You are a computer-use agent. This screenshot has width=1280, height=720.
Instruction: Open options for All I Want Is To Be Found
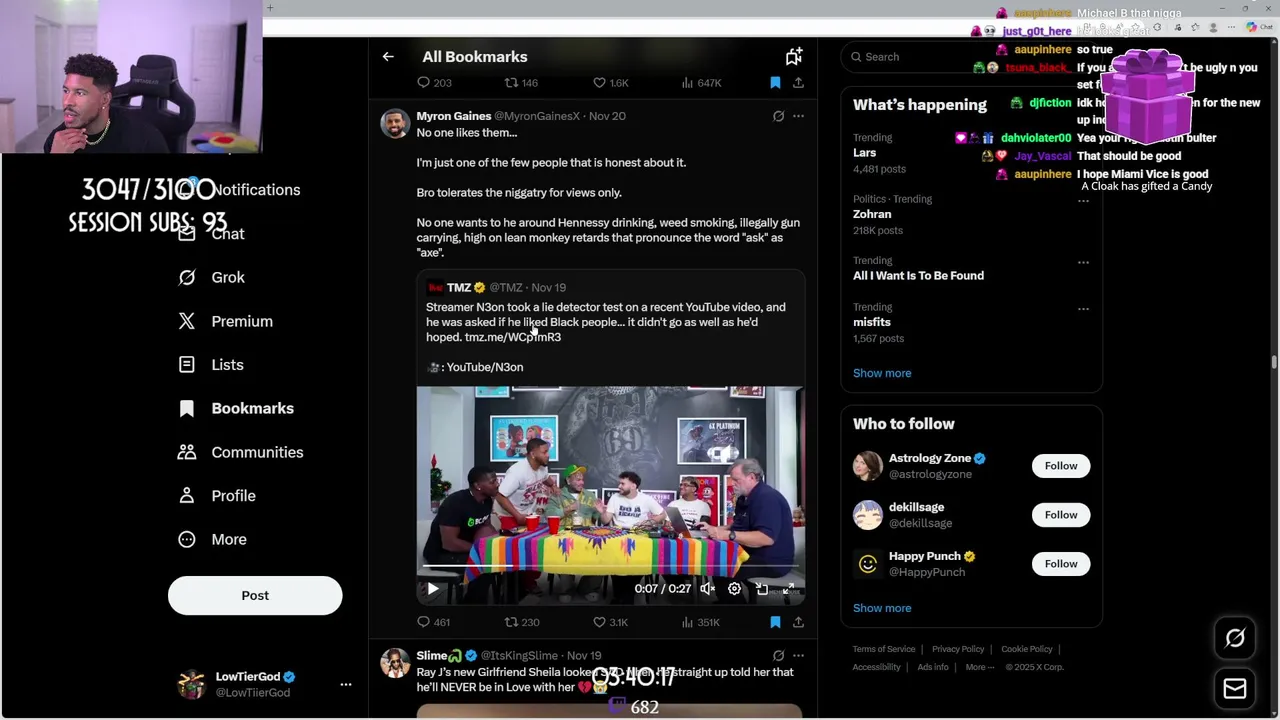click(1083, 262)
